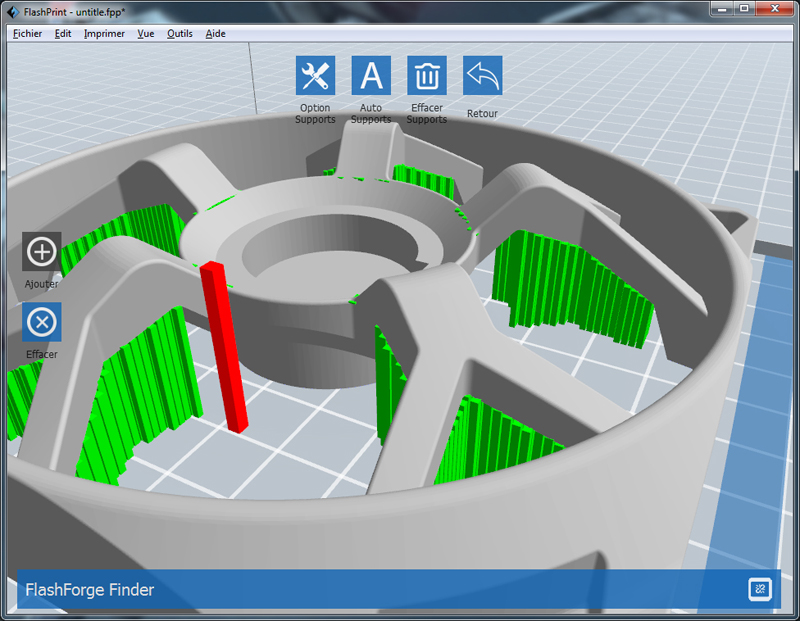The image size is (800, 621).
Task: Select the Effacer X tool
Action: click(x=41, y=322)
